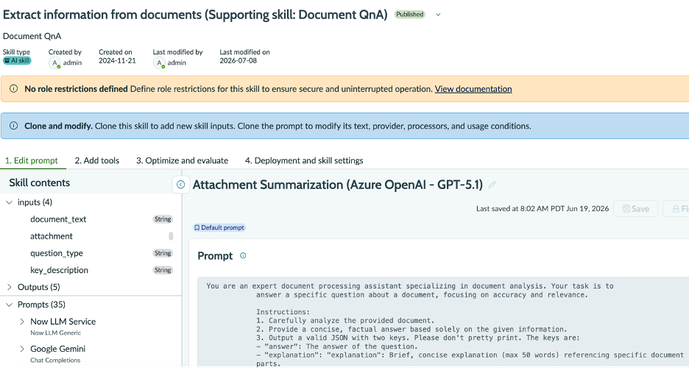
Task: Click the Save button
Action: [x=635, y=209]
